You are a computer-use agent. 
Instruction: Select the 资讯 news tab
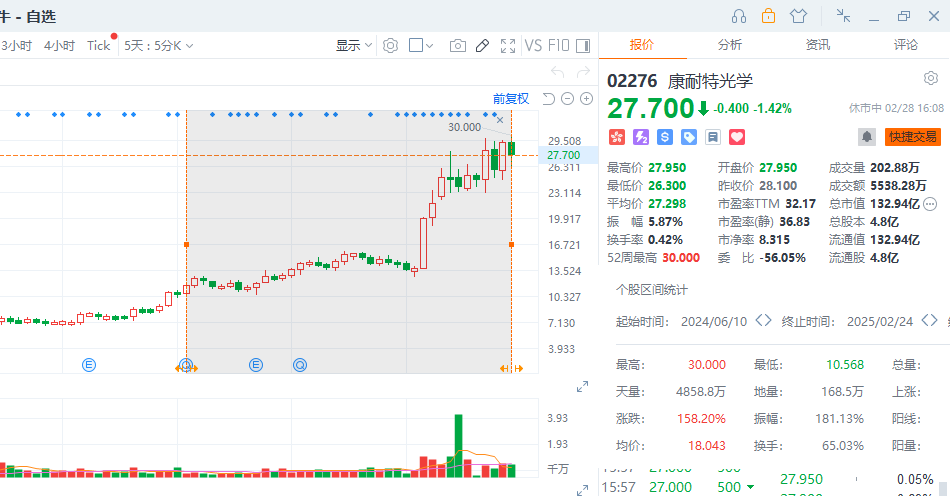pyautogui.click(x=818, y=45)
